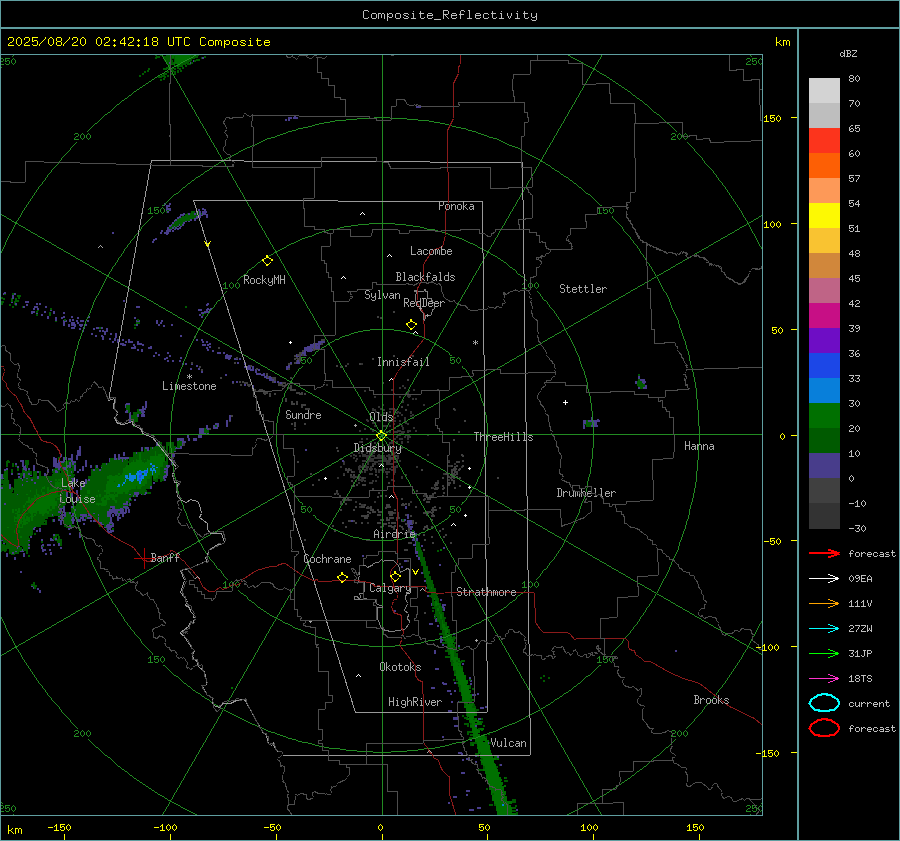Click the 18TS legend text
The image size is (900, 841).
860,679
